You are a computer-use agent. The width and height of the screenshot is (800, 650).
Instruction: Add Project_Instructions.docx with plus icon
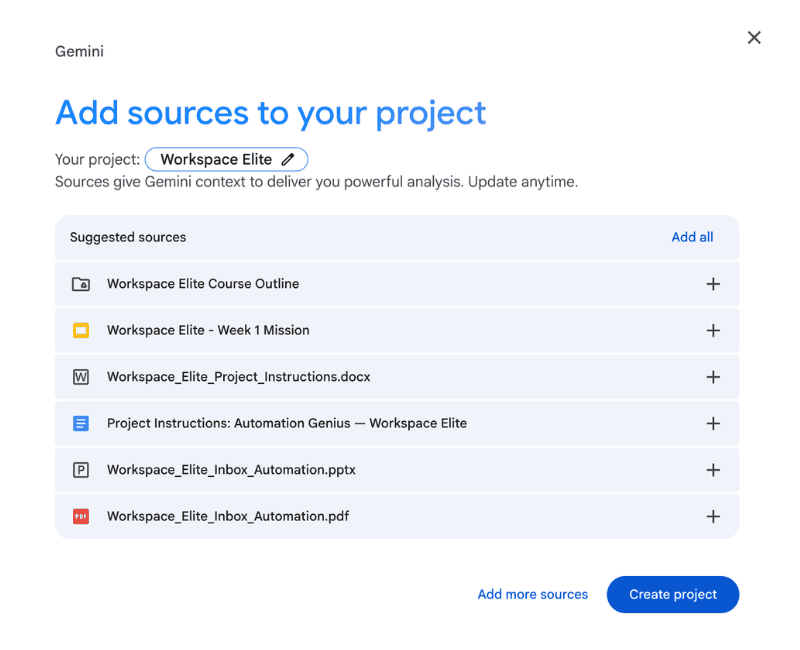[x=713, y=377]
